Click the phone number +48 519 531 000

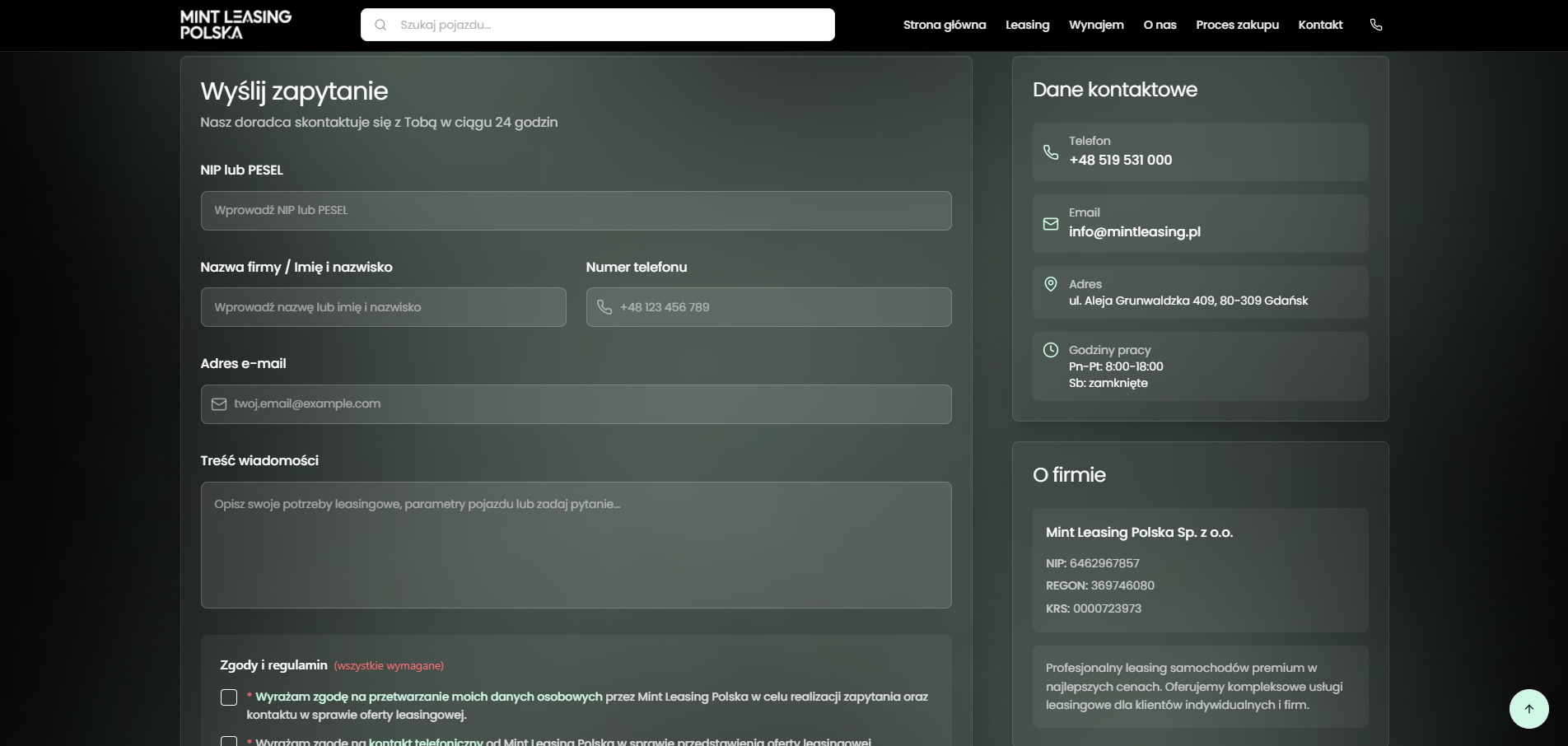(1120, 160)
